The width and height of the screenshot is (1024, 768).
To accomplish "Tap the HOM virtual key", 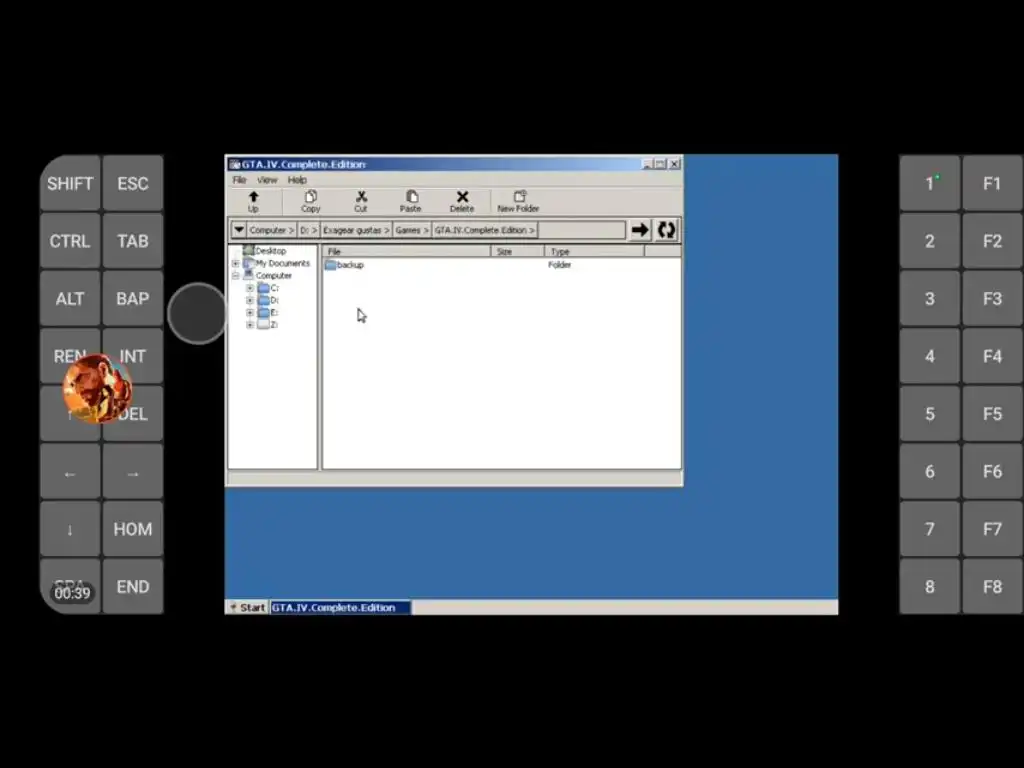I will (133, 529).
